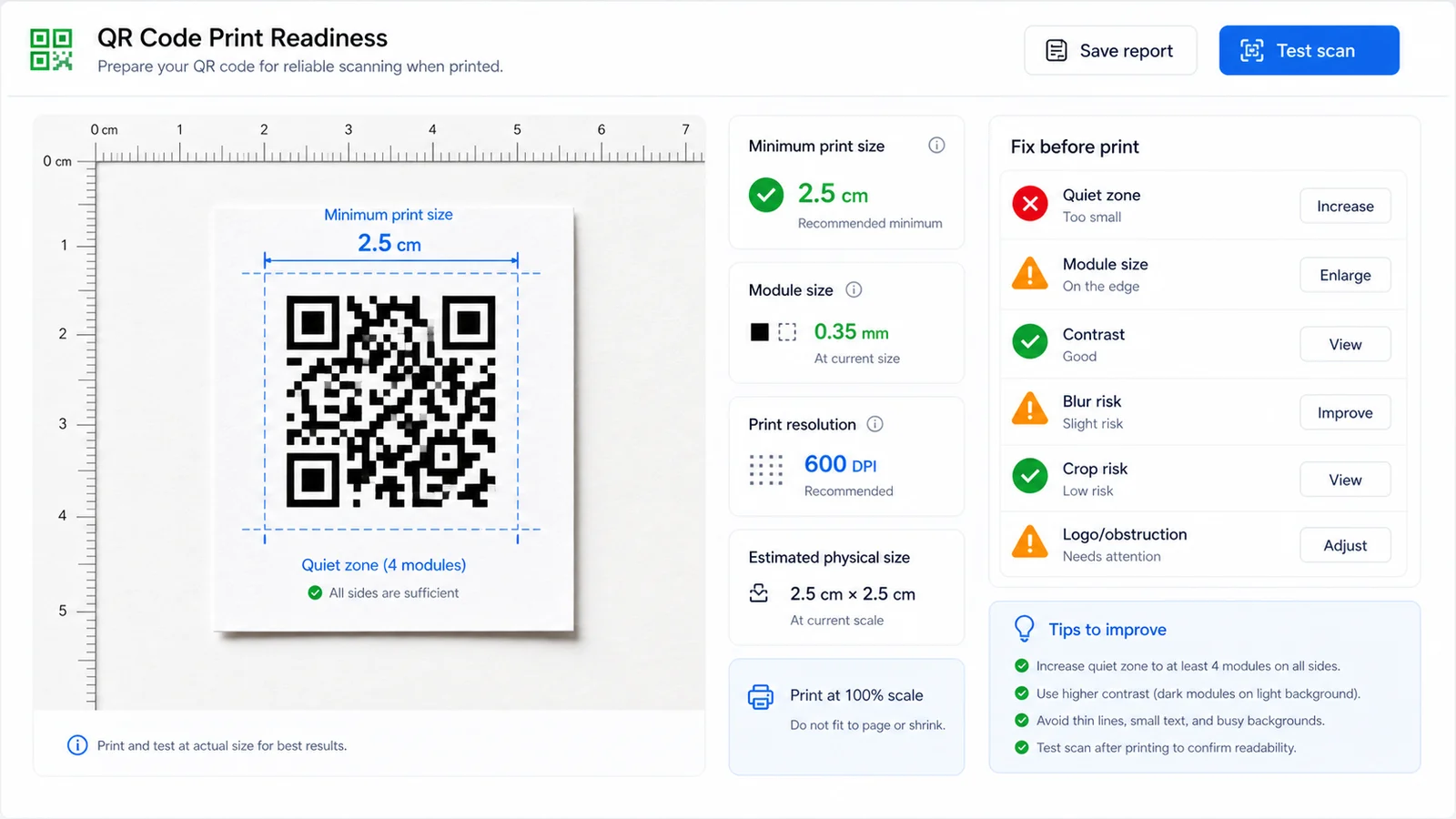Click the check beside Avoid thin lines tip
This screenshot has height=819, width=1456.
point(1022,721)
